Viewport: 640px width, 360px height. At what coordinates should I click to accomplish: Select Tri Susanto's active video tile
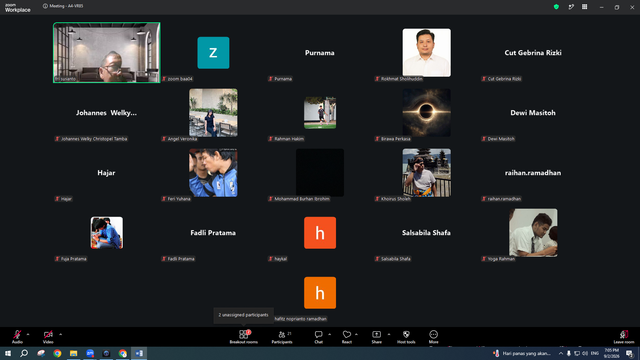point(107,53)
